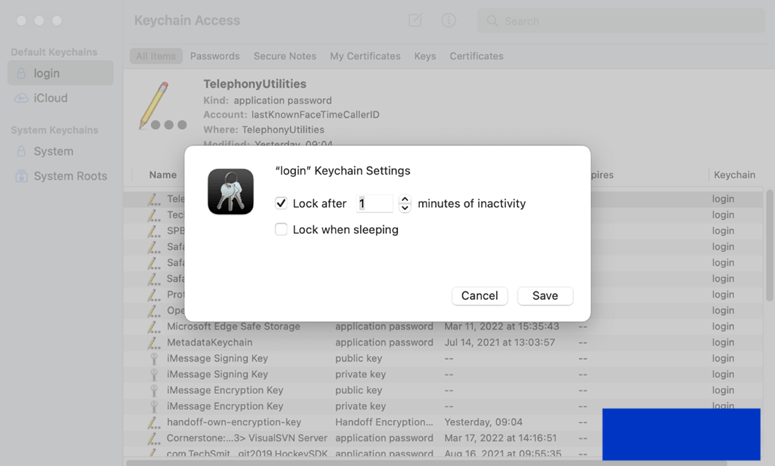Sort the list by Name column header
The width and height of the screenshot is (775, 466).
[x=163, y=175]
